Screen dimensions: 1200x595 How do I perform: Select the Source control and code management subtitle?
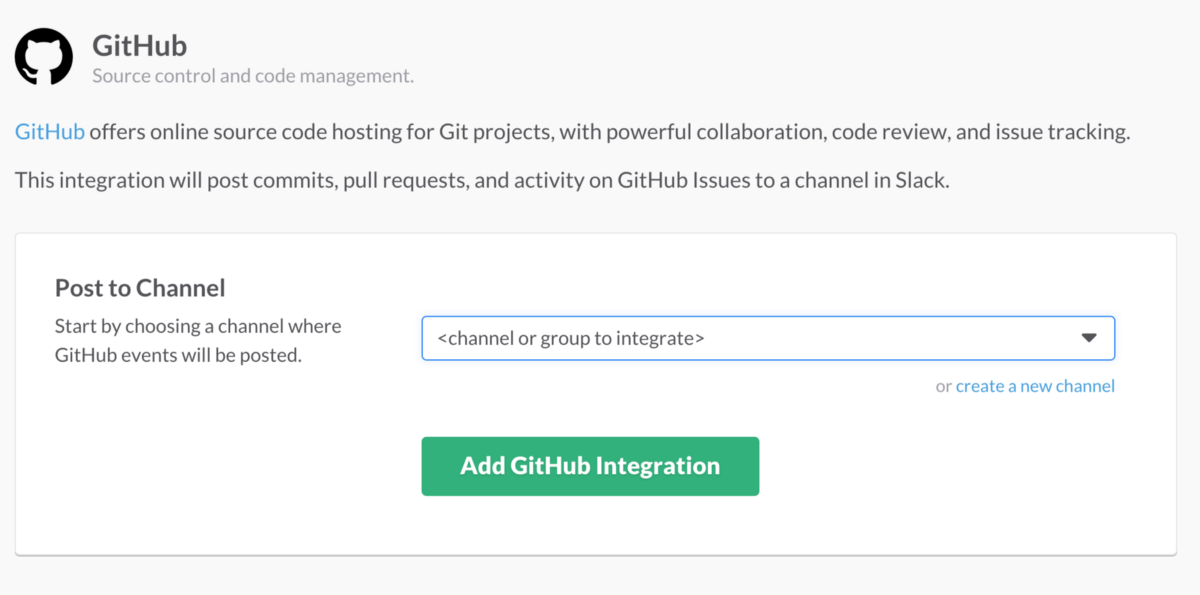click(252, 76)
